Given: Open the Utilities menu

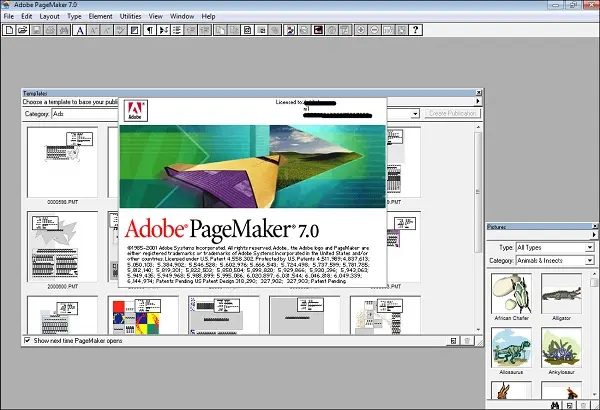Looking at the screenshot, I should click(130, 16).
